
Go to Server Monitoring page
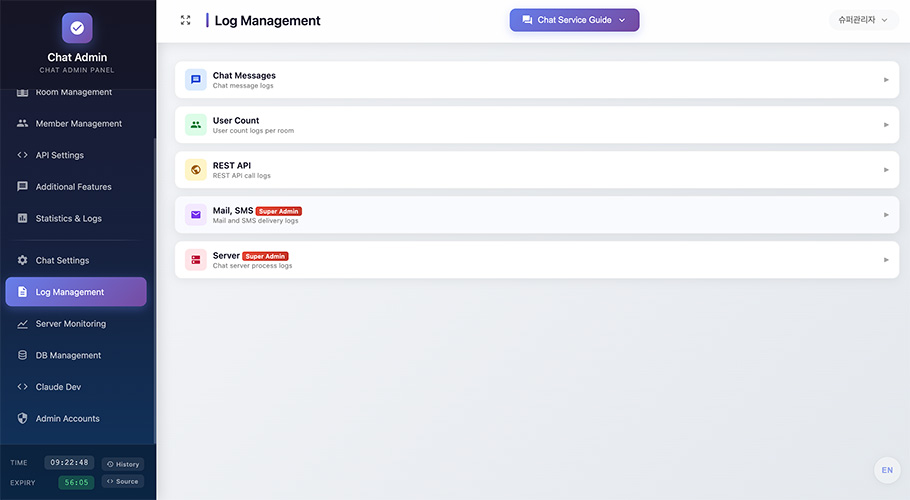coord(76,324)
